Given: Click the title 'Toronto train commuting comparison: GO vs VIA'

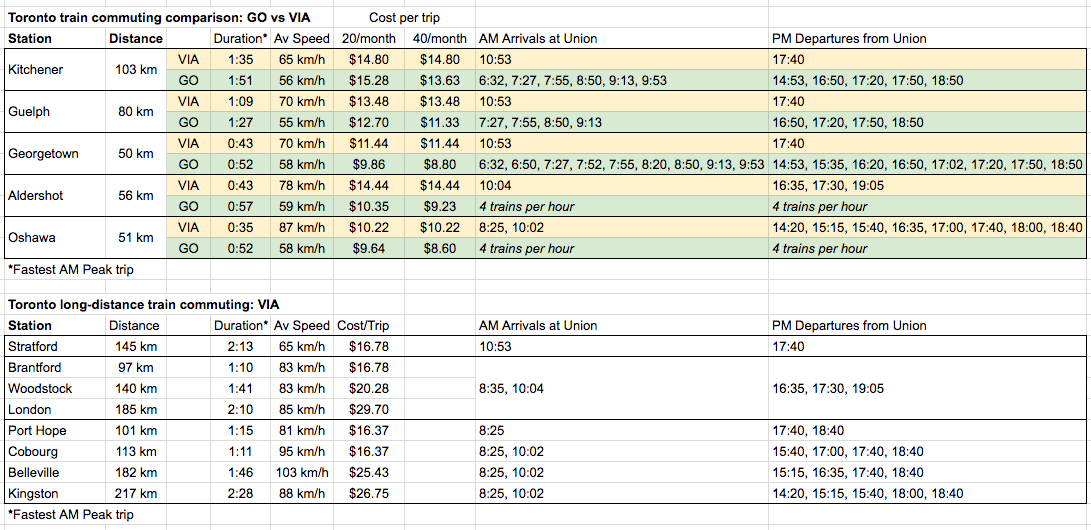Looking at the screenshot, I should click(161, 17).
